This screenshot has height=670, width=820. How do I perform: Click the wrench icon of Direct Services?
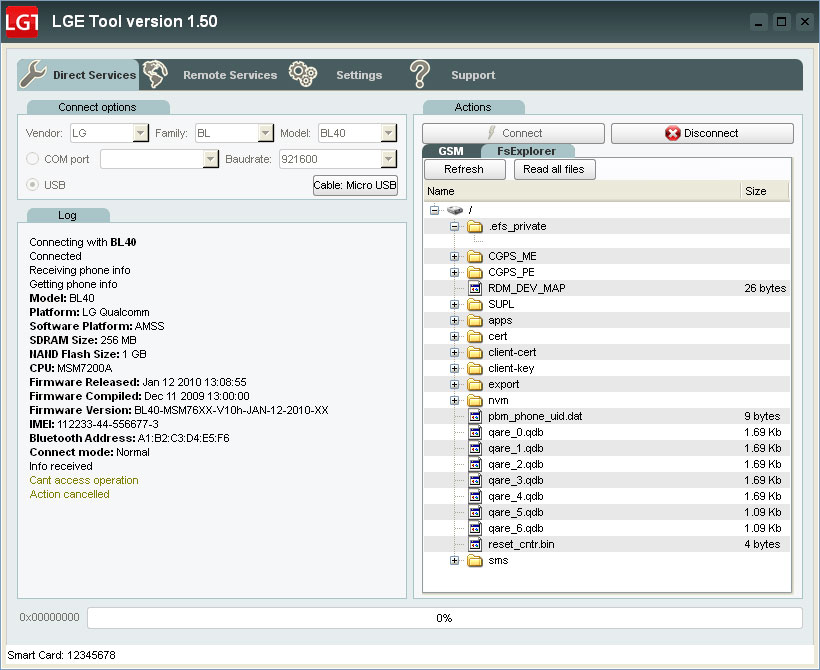pyautogui.click(x=33, y=74)
